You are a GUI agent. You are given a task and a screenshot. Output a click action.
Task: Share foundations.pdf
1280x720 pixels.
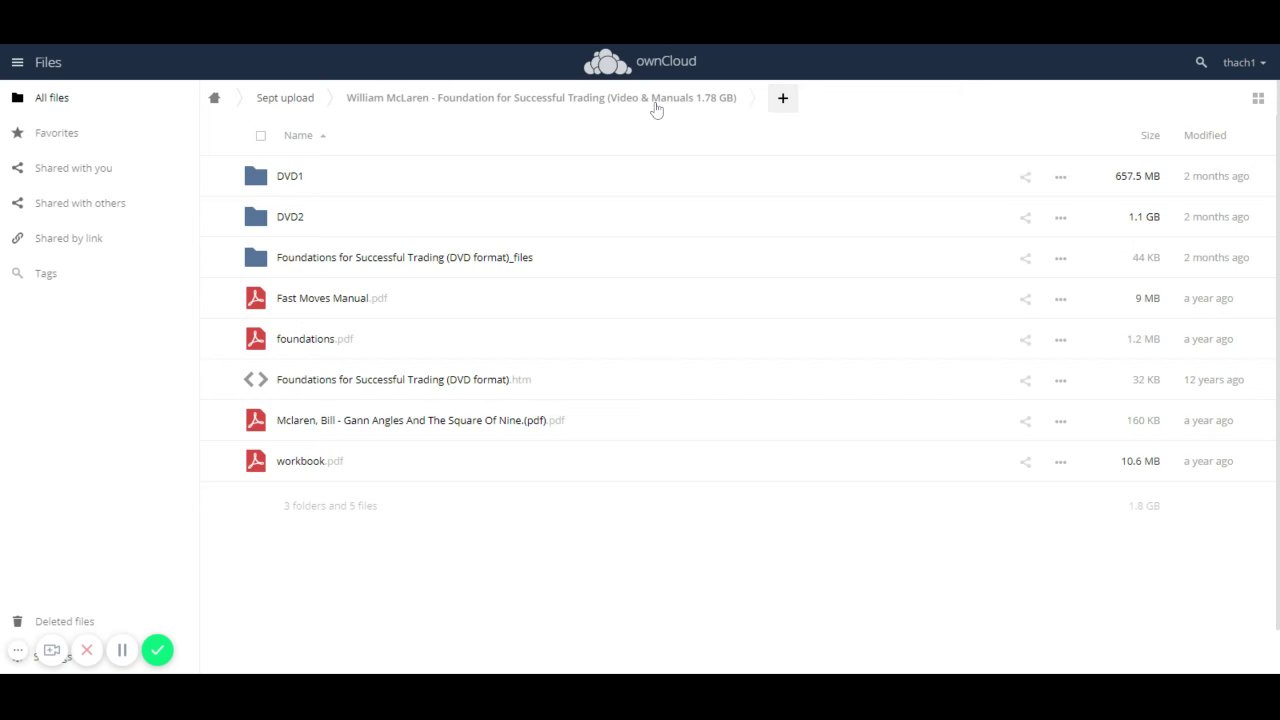pos(1025,340)
